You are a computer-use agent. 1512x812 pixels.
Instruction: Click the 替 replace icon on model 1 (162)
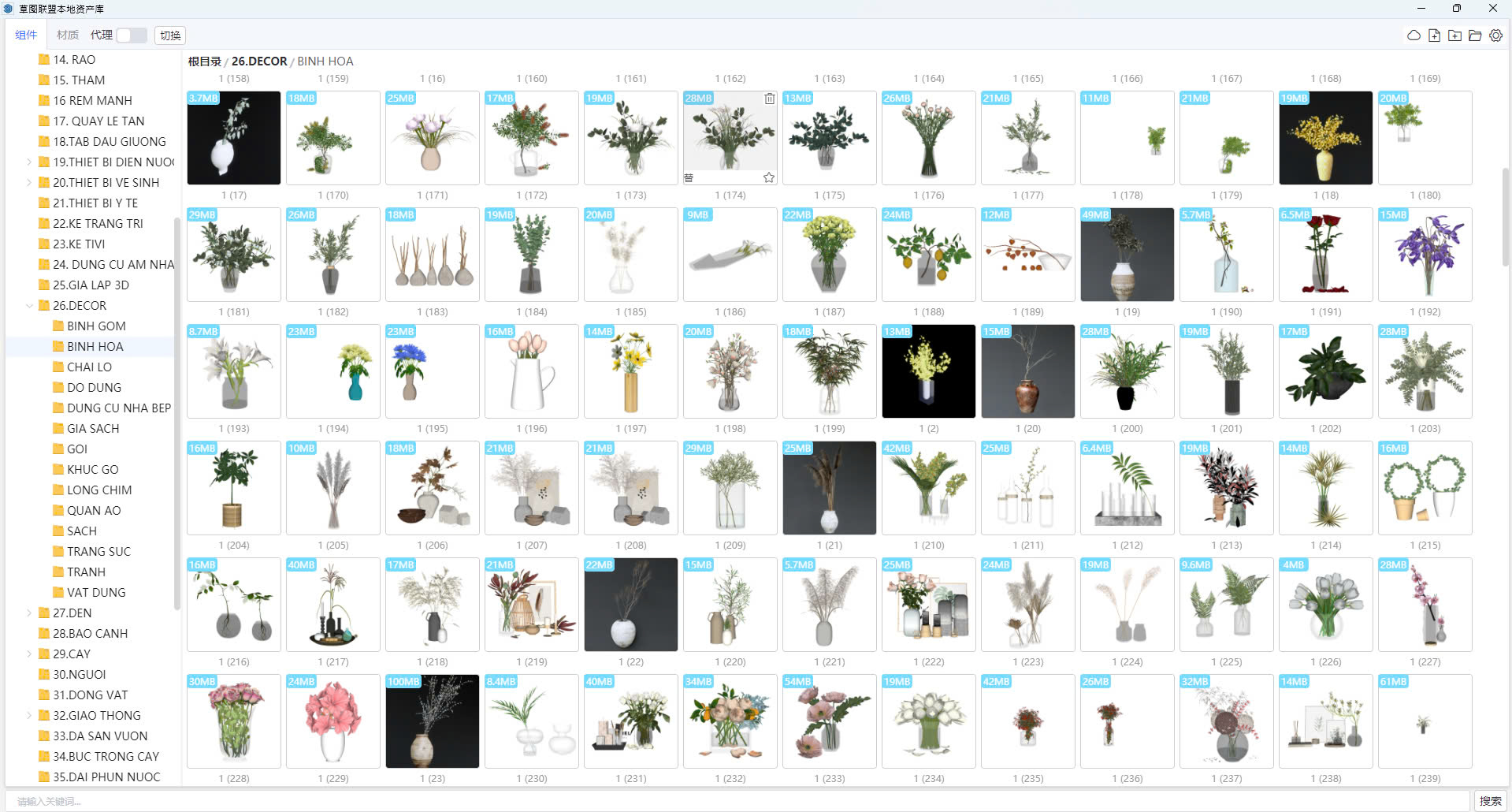689,177
